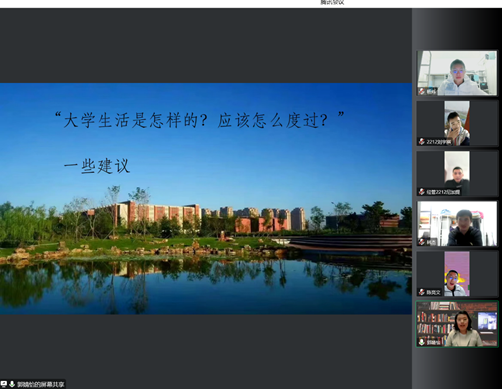Screen dimensions: 502x389
Task: Select participant video with pink background
Action: (x=457, y=274)
